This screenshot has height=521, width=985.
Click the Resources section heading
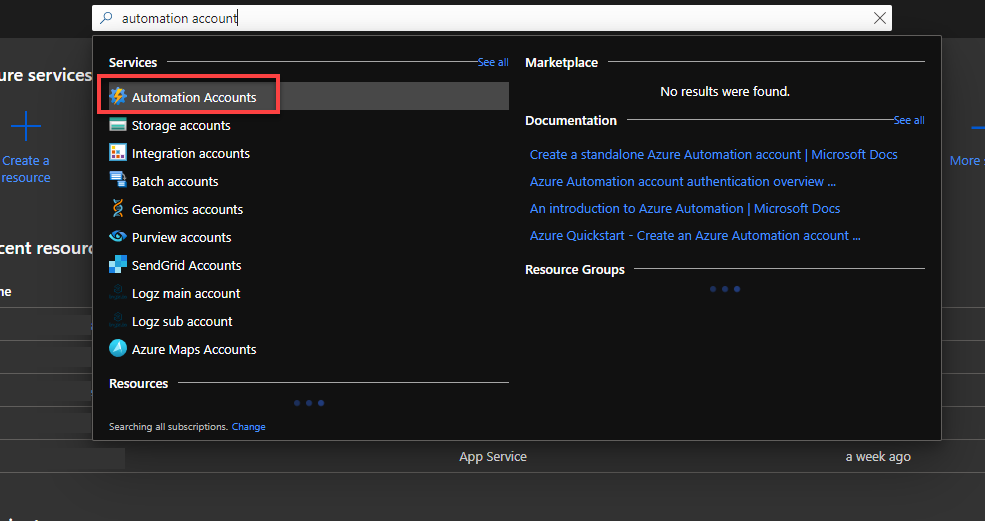(x=138, y=383)
